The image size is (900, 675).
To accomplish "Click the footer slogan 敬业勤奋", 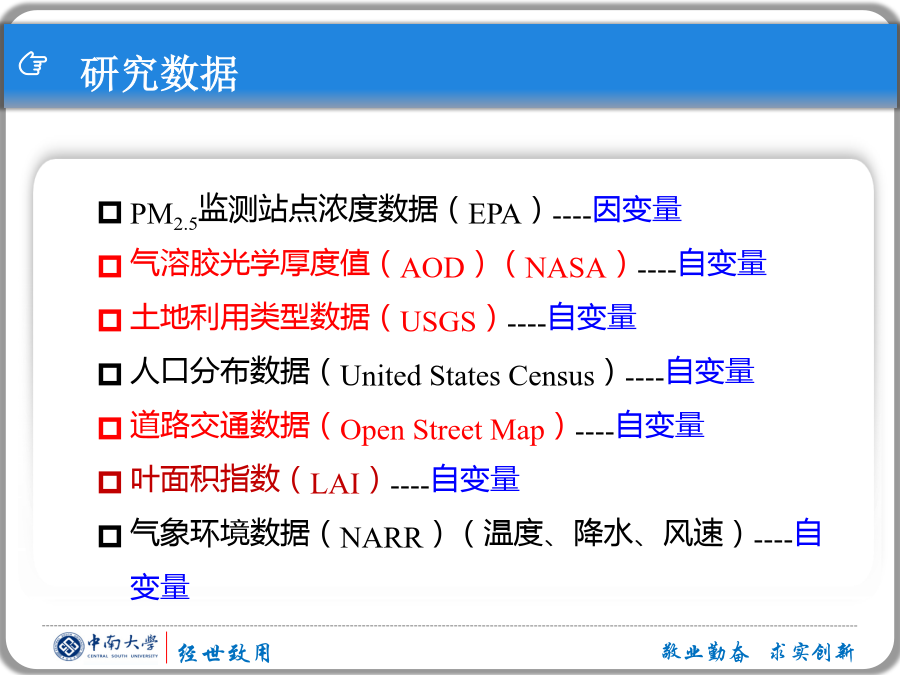I will coord(705,651).
